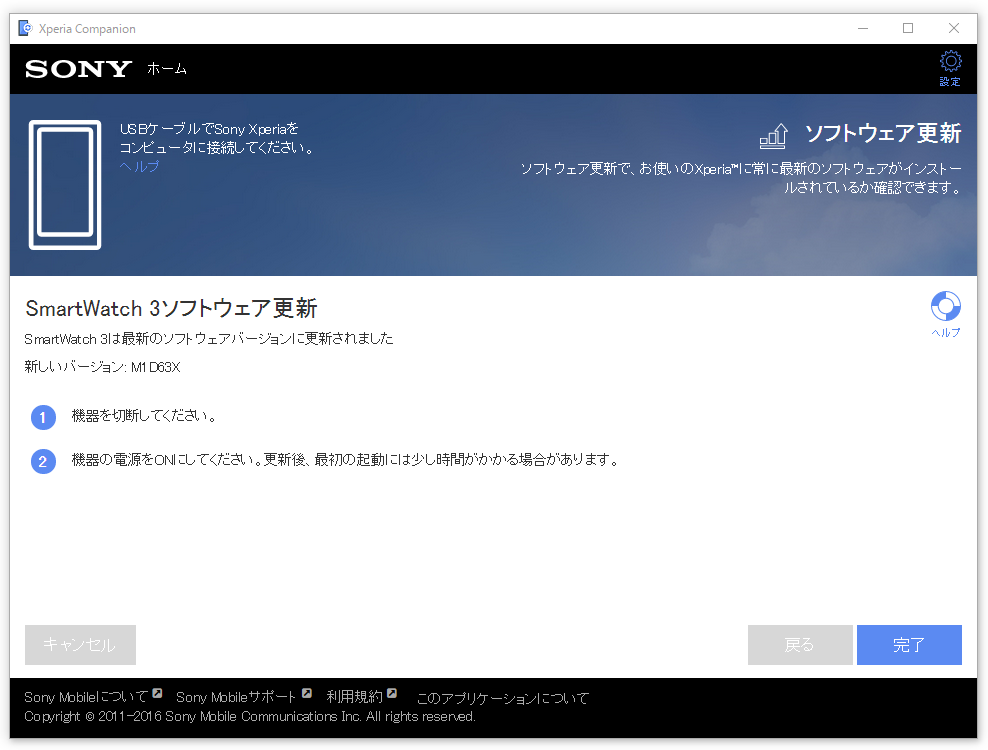Maximize the Xperia Companion window

908,28
